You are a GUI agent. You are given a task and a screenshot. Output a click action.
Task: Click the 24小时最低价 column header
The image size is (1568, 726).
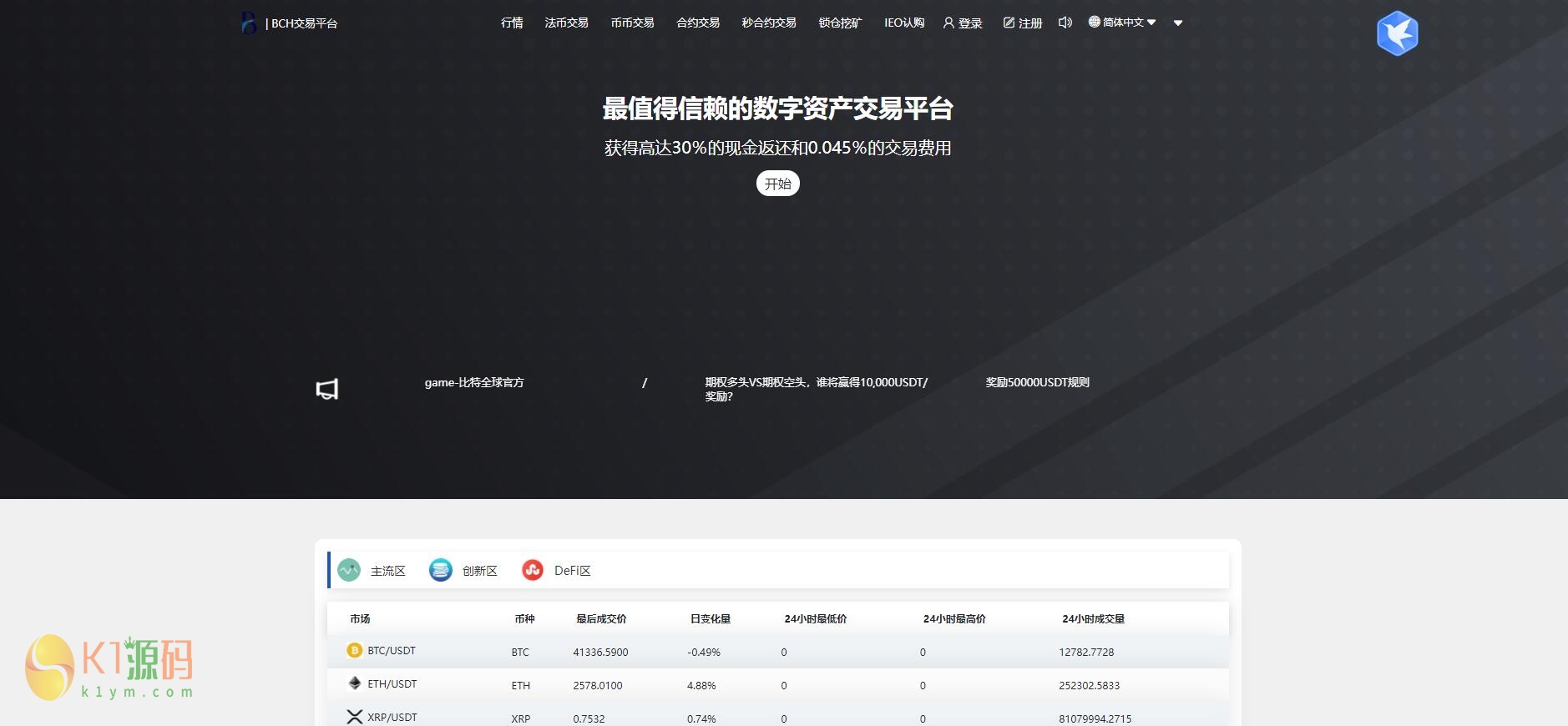[816, 618]
